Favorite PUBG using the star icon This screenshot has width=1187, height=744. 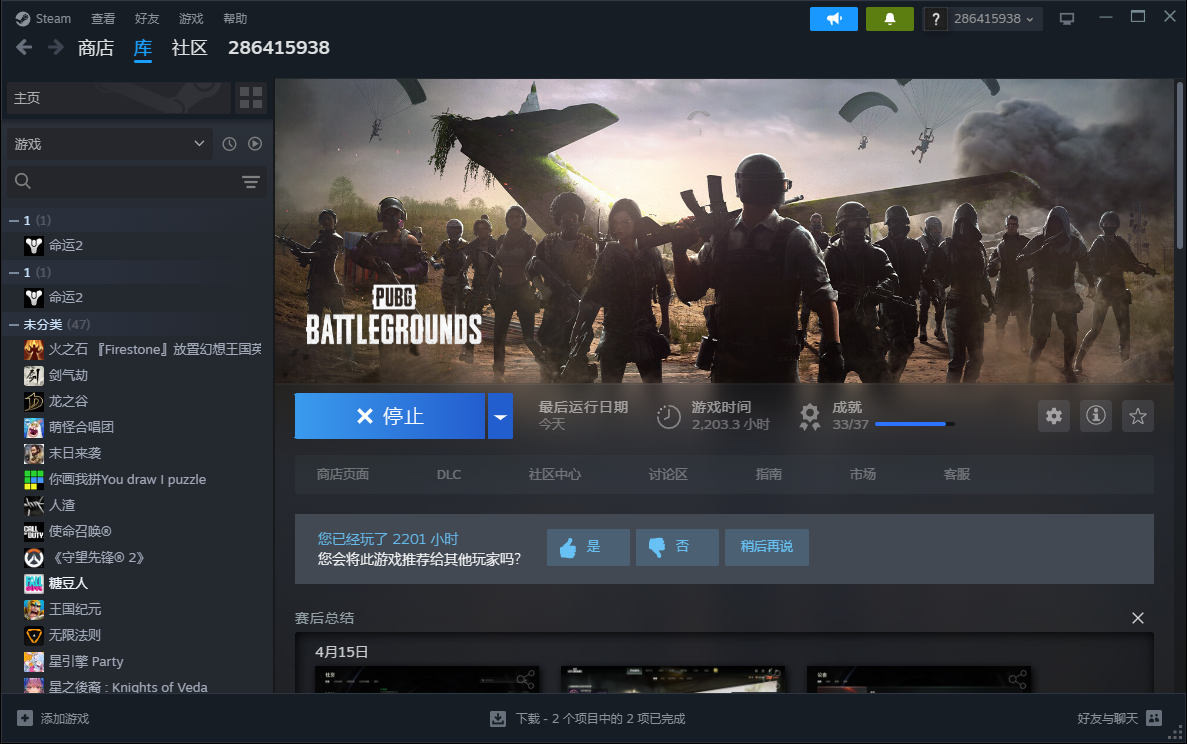[1137, 416]
